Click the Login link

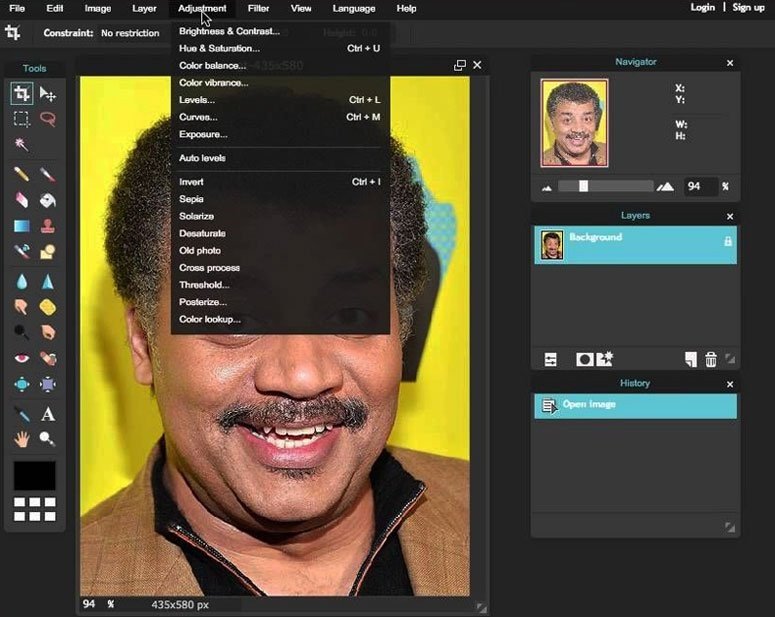[x=702, y=7]
